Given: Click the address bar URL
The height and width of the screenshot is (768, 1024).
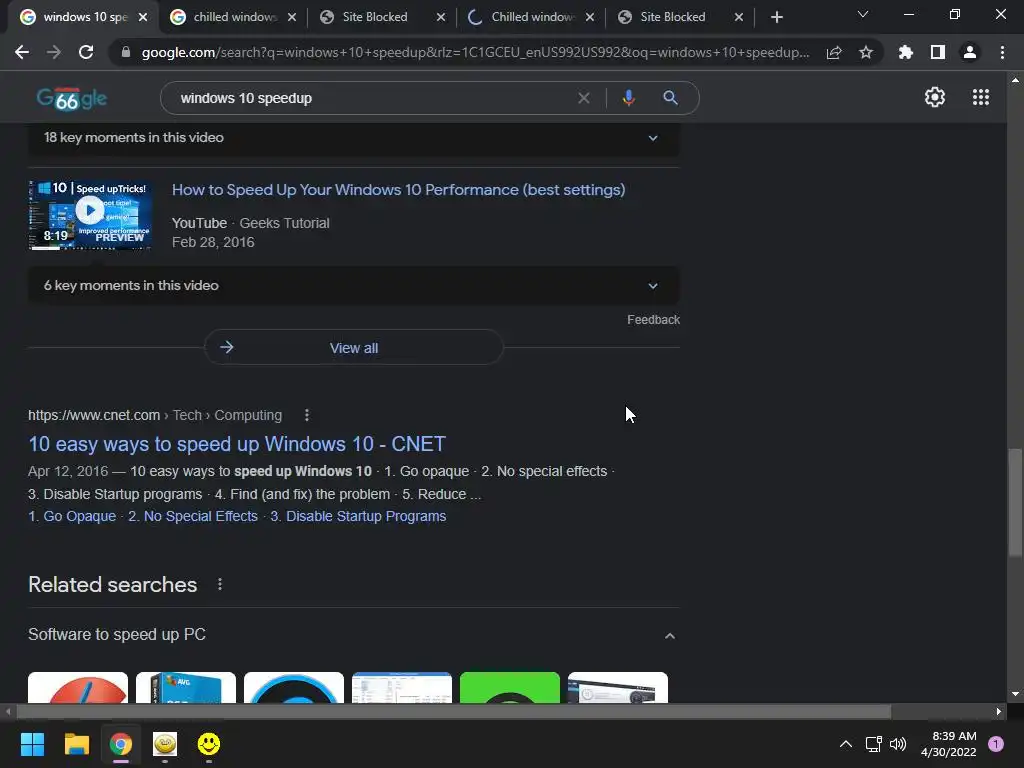Looking at the screenshot, I should click(x=475, y=52).
